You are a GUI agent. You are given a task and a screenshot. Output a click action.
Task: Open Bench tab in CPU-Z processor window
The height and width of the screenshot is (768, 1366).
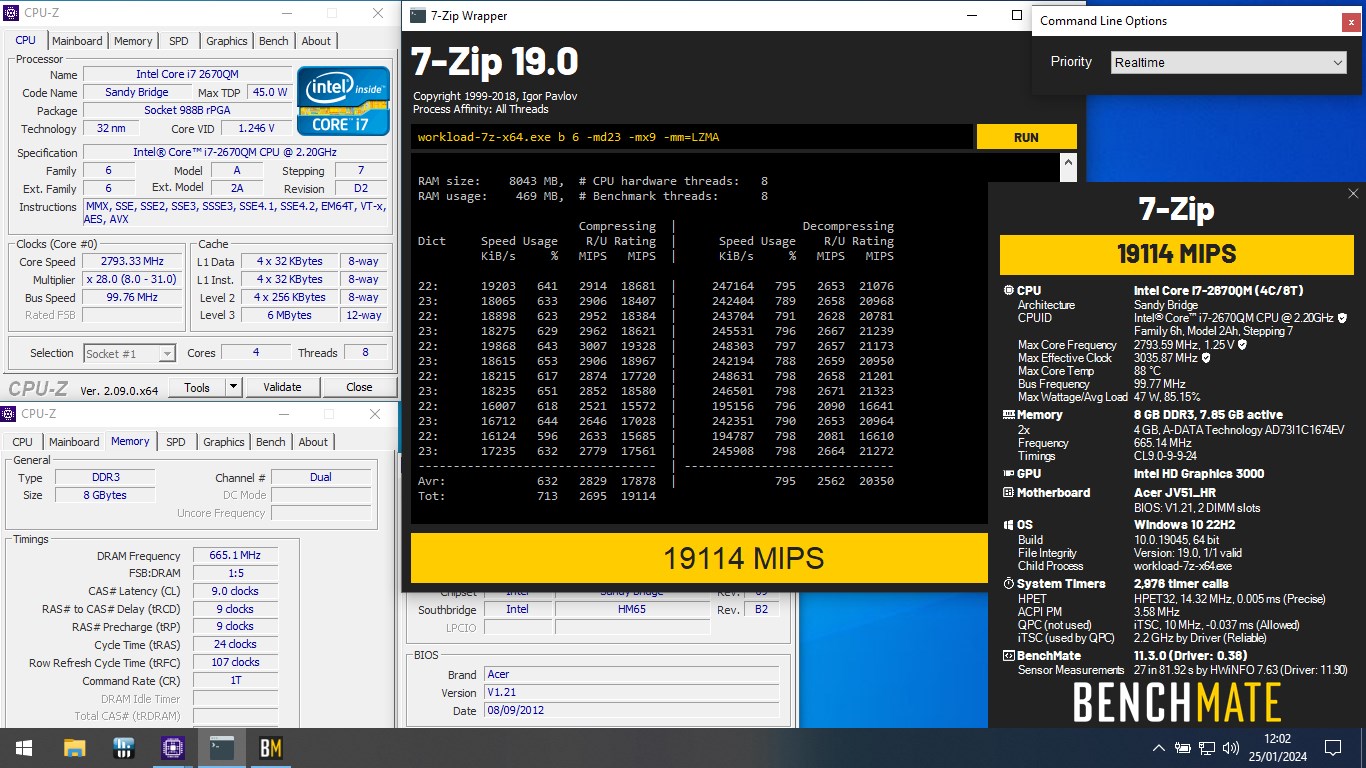[x=274, y=41]
